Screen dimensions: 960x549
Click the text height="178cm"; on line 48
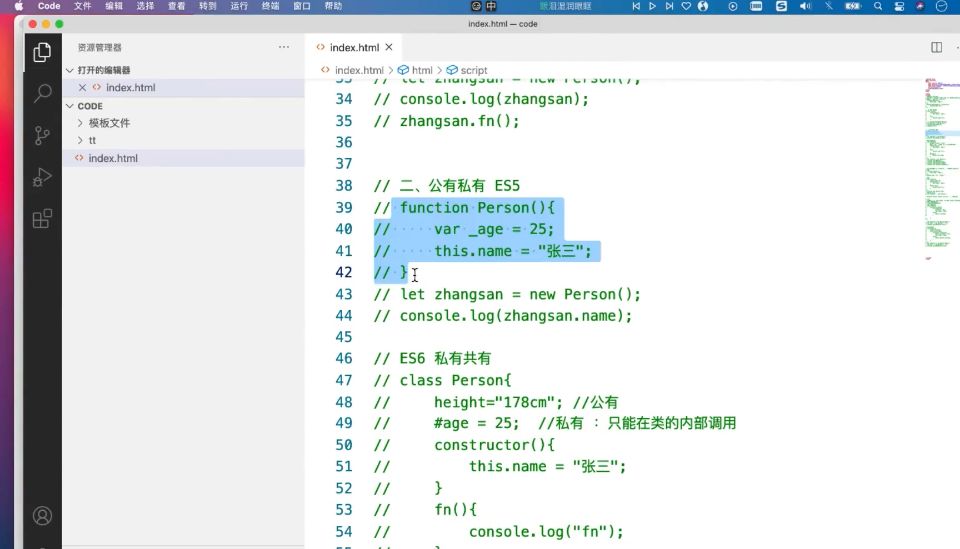pyautogui.click(x=498, y=402)
